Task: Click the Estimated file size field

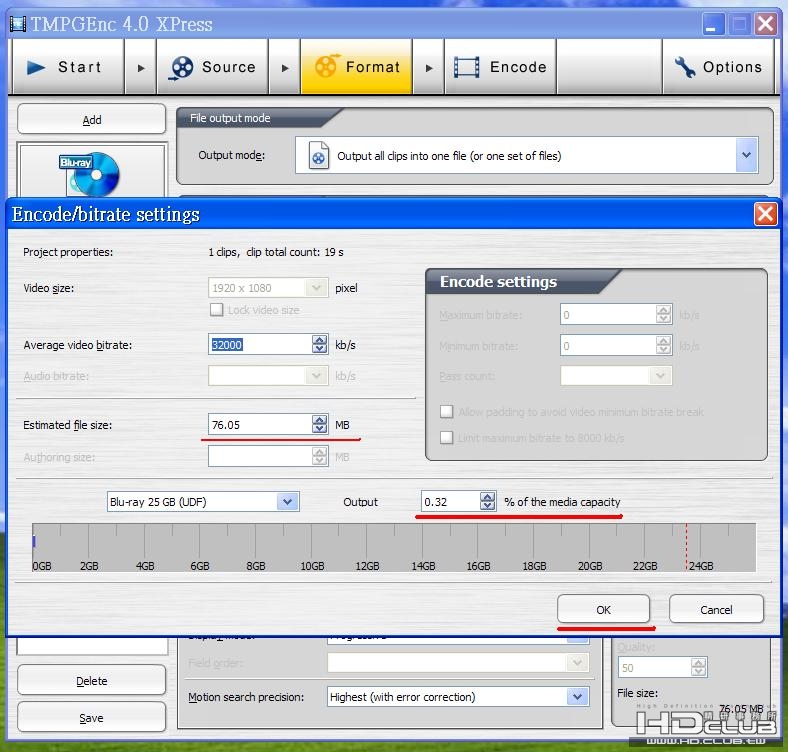Action: pos(260,424)
